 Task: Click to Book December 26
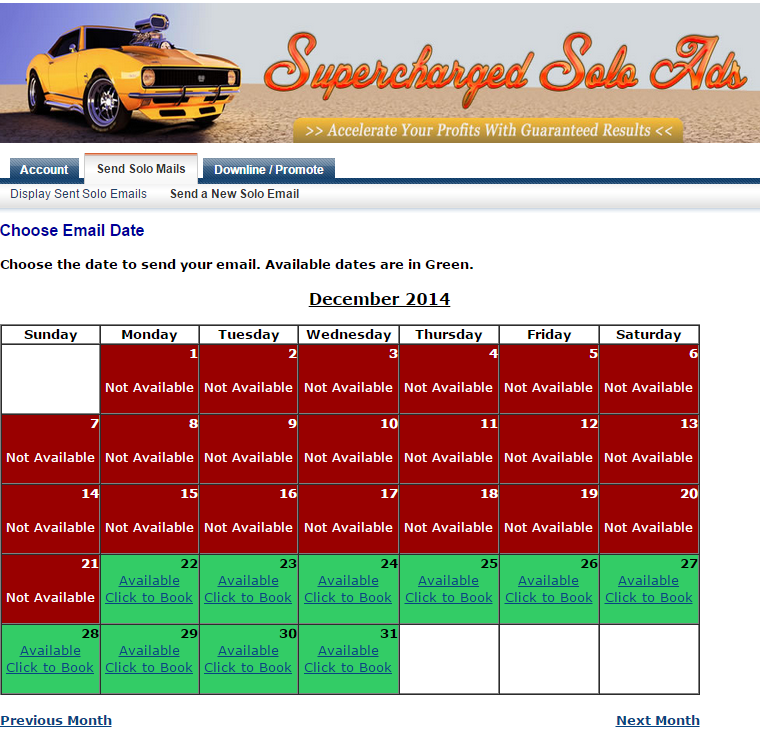coord(549,598)
